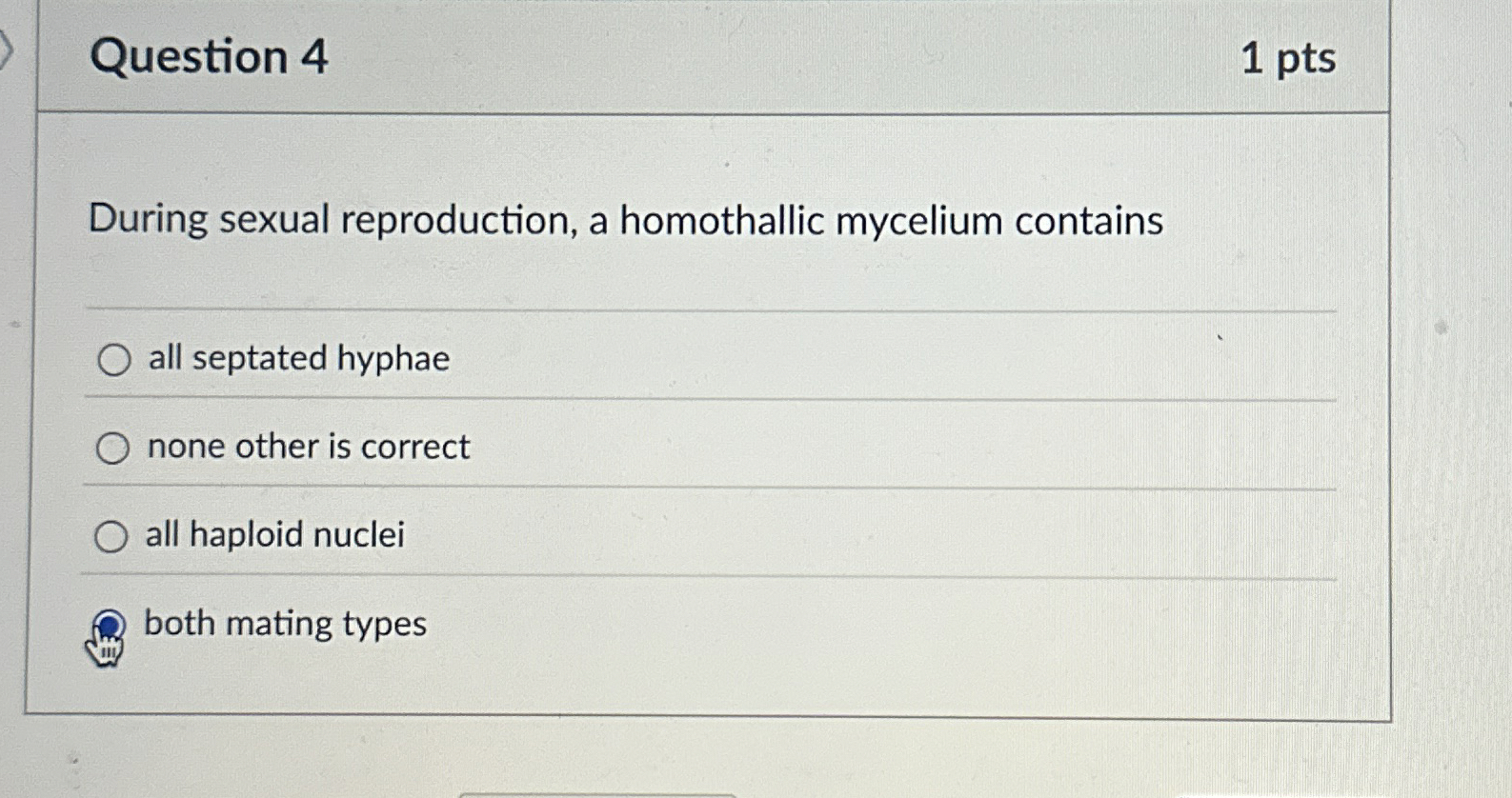This screenshot has height=798, width=1512.
Task: Select 'all haploid nuclei' answer
Action: click(x=113, y=536)
